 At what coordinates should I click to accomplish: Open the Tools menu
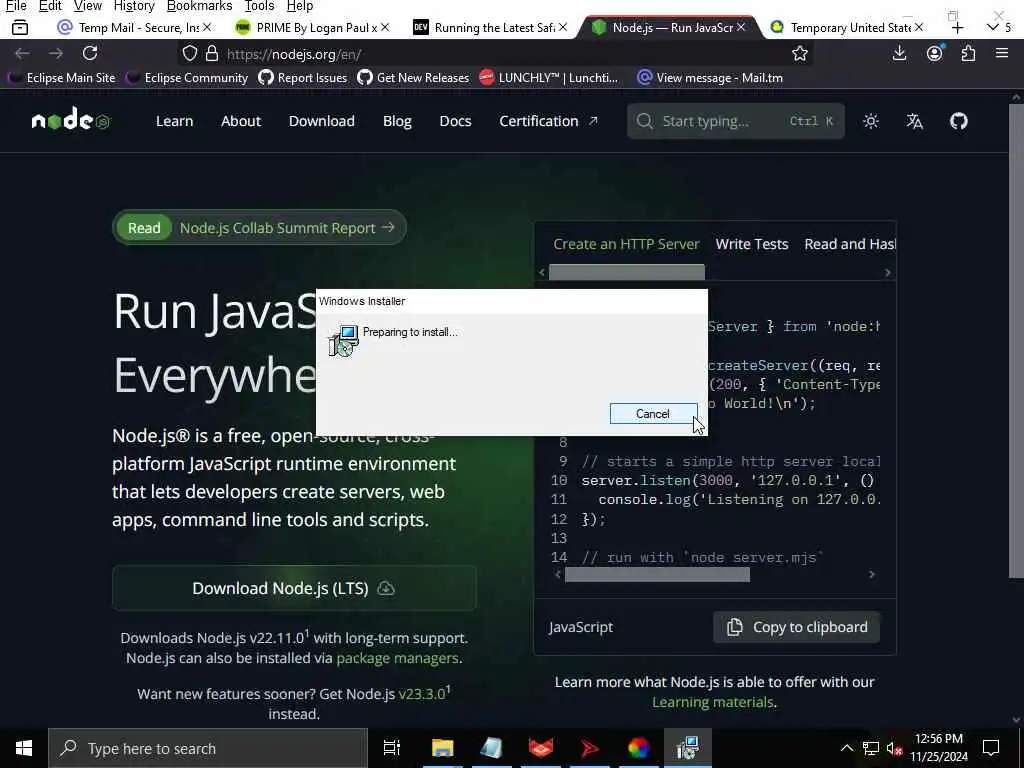(259, 6)
